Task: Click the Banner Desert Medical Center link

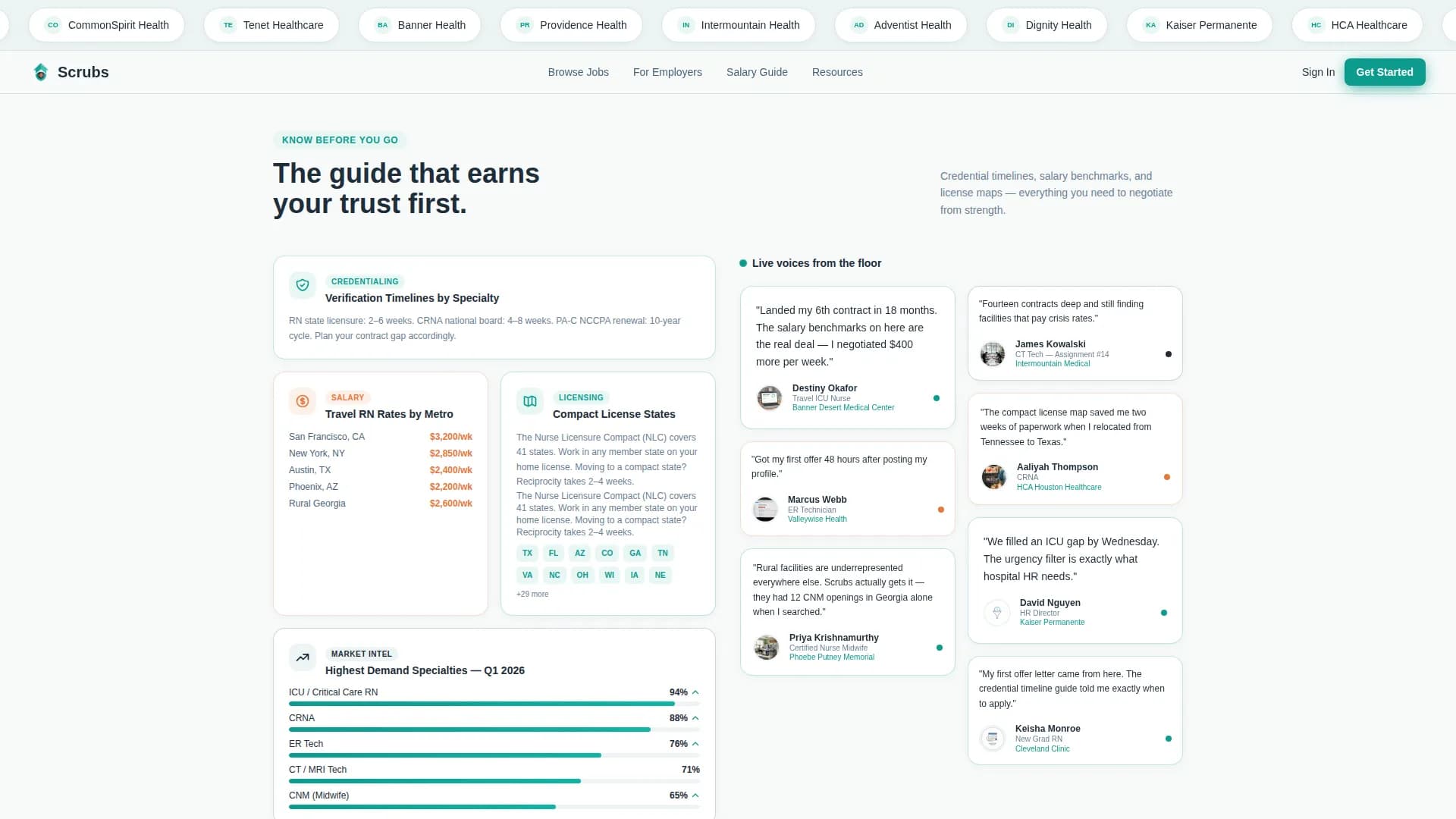Action: [x=843, y=408]
